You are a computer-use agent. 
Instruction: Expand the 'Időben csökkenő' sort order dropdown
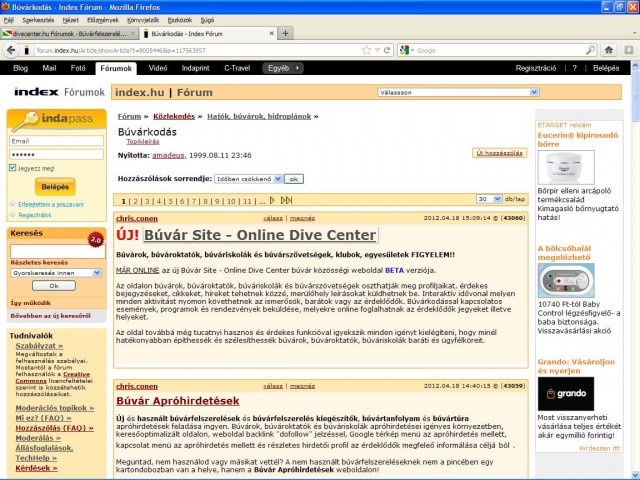(x=247, y=178)
